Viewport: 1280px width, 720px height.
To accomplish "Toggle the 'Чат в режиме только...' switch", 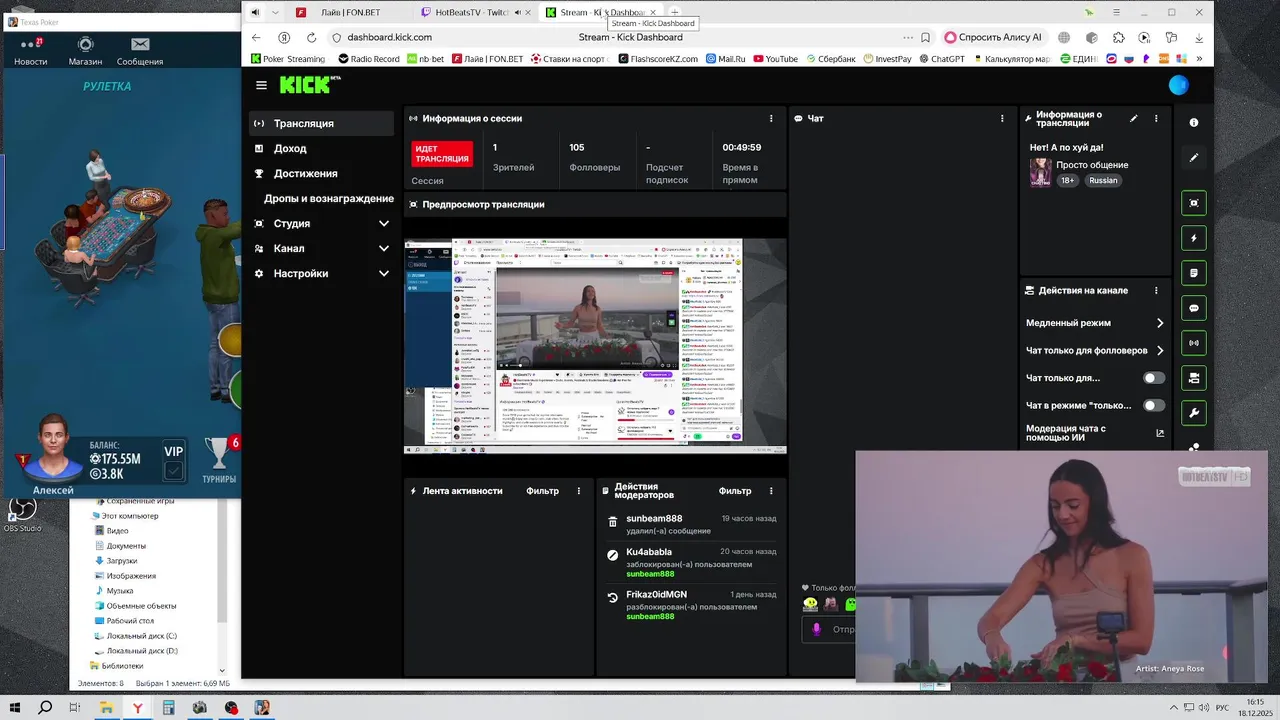I will pos(1154,405).
